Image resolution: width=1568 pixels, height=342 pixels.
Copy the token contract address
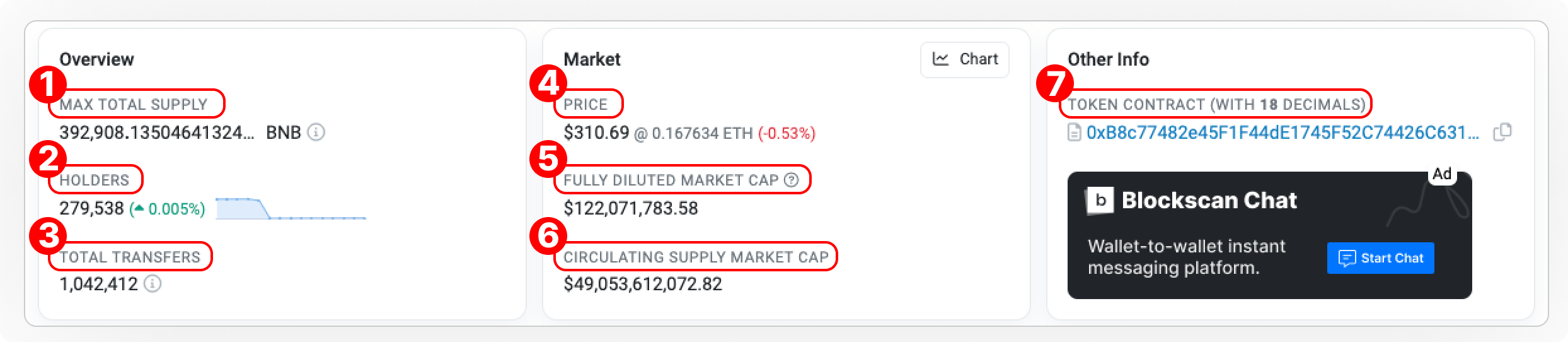[x=1502, y=133]
